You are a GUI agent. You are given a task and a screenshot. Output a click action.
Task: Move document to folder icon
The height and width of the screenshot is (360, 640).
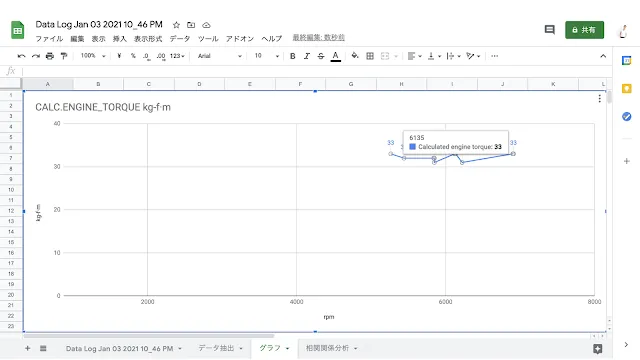[191, 25]
